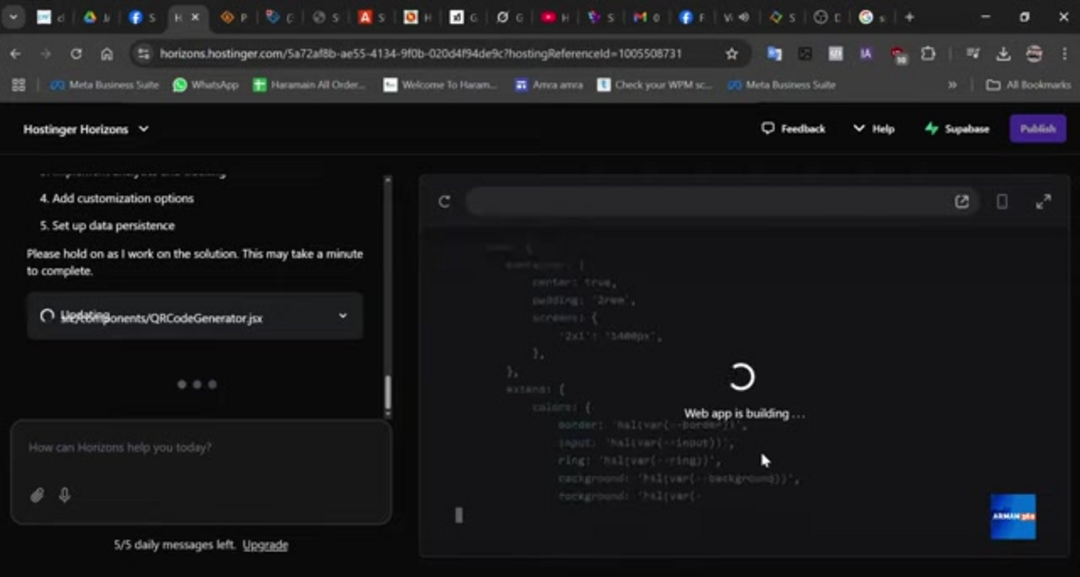
Task: Bookmark this page with the star icon
Action: pyautogui.click(x=731, y=53)
